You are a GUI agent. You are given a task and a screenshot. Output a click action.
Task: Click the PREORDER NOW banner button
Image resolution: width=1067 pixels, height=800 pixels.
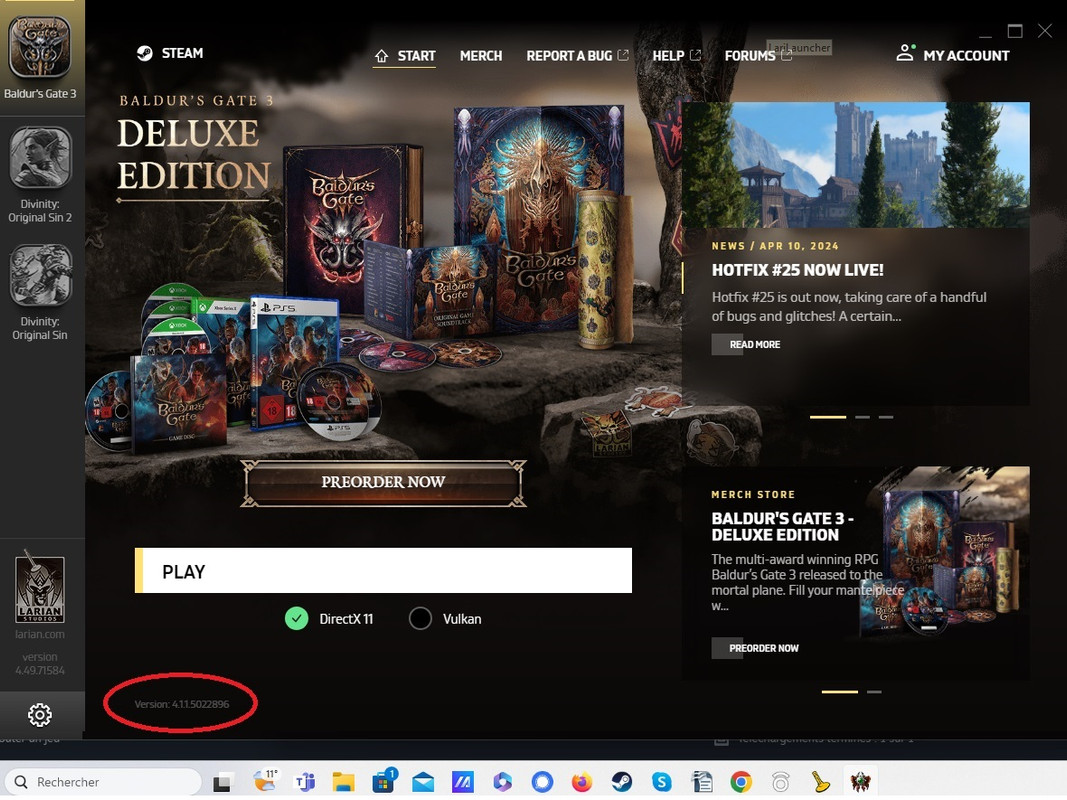383,482
